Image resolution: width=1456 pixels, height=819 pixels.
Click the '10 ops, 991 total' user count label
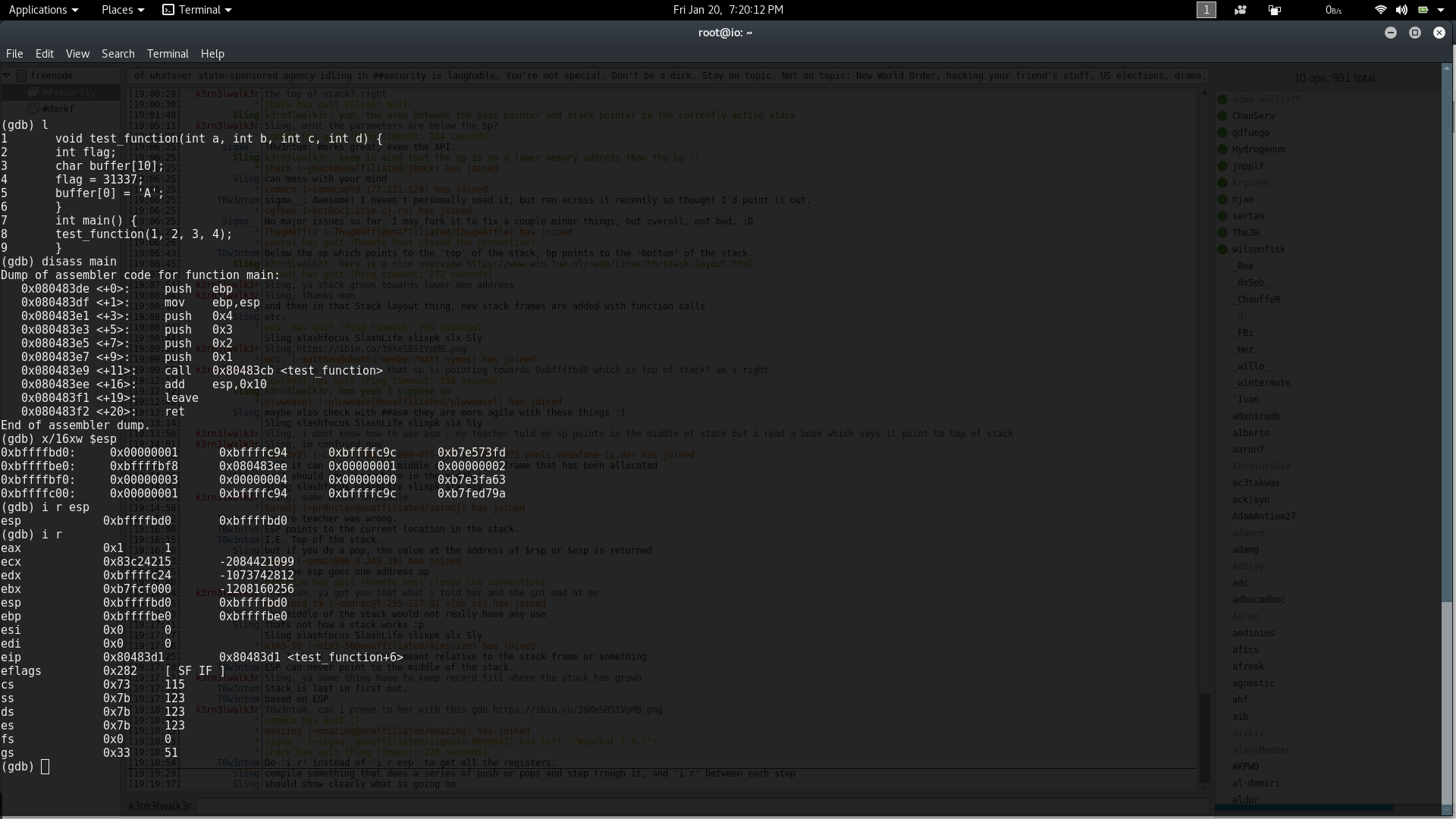pyautogui.click(x=1334, y=78)
